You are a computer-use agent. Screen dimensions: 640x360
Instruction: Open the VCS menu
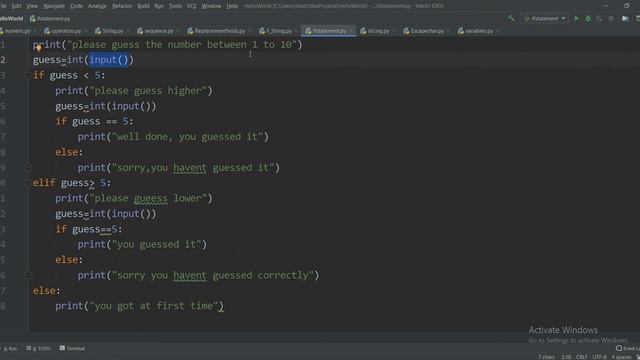click(191, 6)
